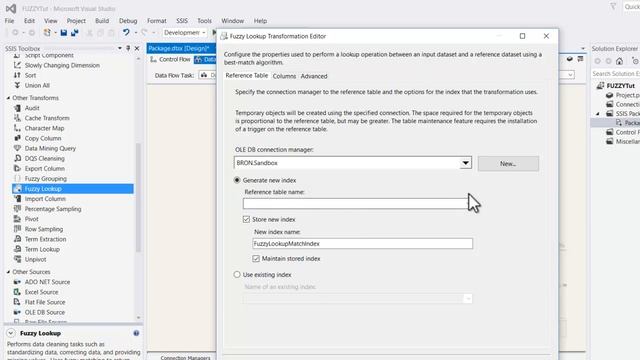This screenshot has height=360, width=640.
Task: Select the Union All transform
Action: click(37, 86)
